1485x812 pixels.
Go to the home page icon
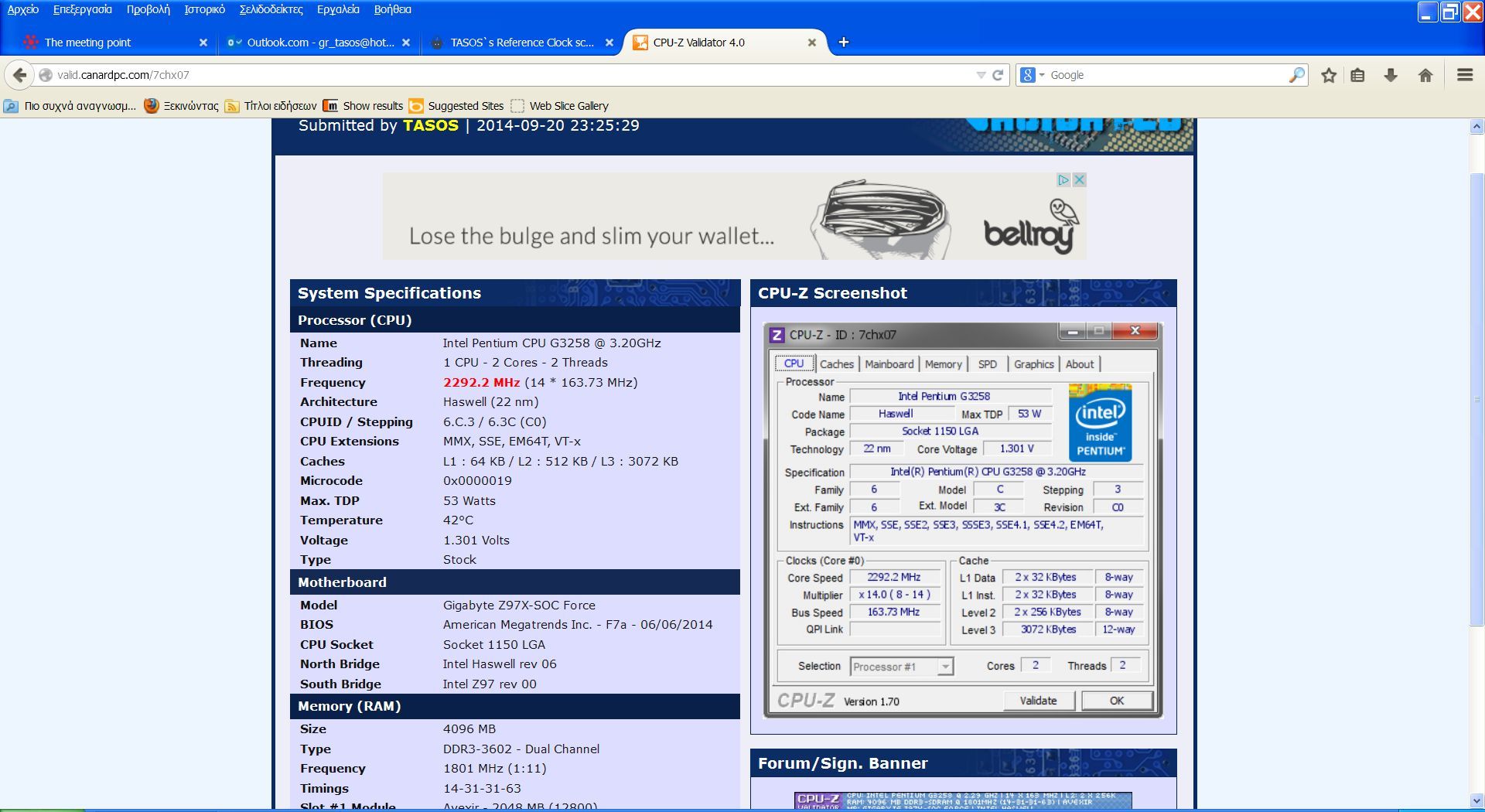click(1425, 75)
